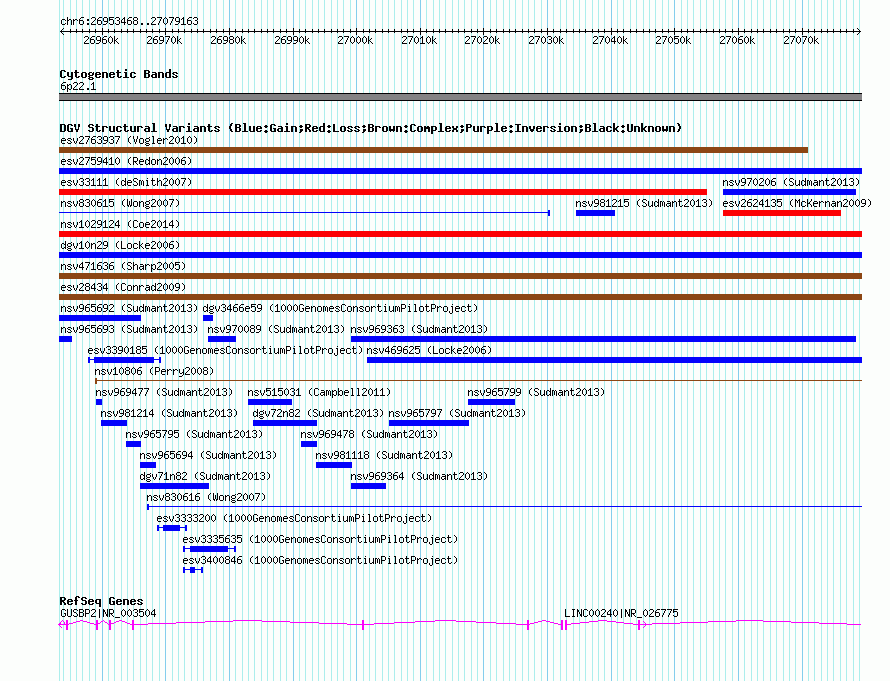Click the esv33111 (deSmith2007) label
This screenshot has width=890, height=681.
point(126,182)
